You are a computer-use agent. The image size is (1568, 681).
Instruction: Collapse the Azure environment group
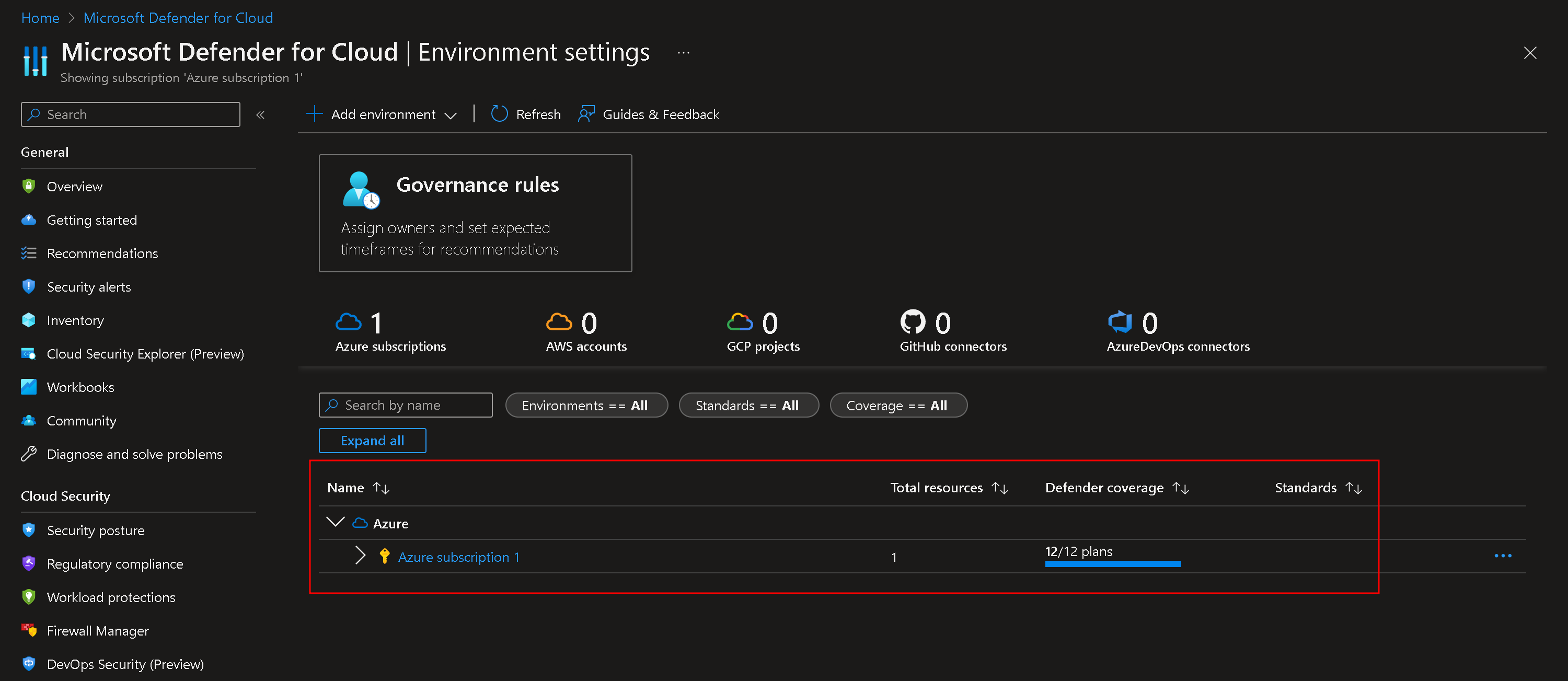coord(335,522)
